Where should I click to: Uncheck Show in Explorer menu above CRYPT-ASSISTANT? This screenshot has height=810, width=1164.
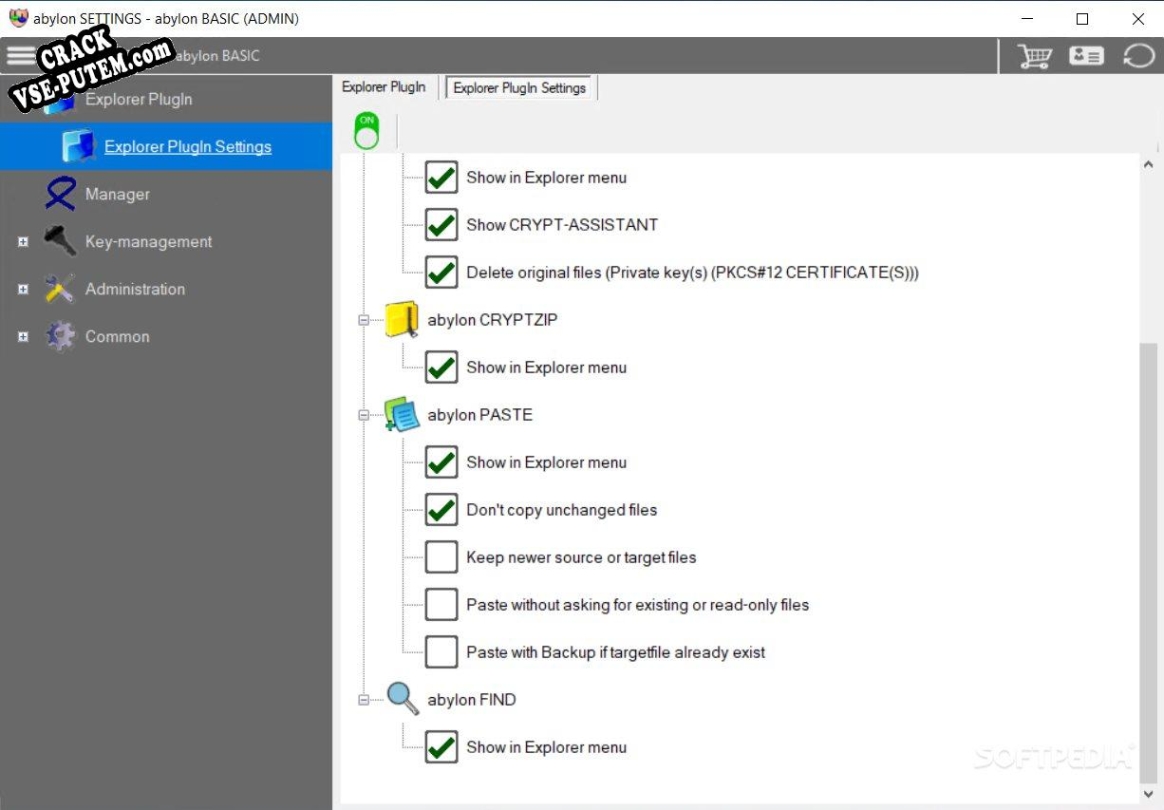click(441, 177)
